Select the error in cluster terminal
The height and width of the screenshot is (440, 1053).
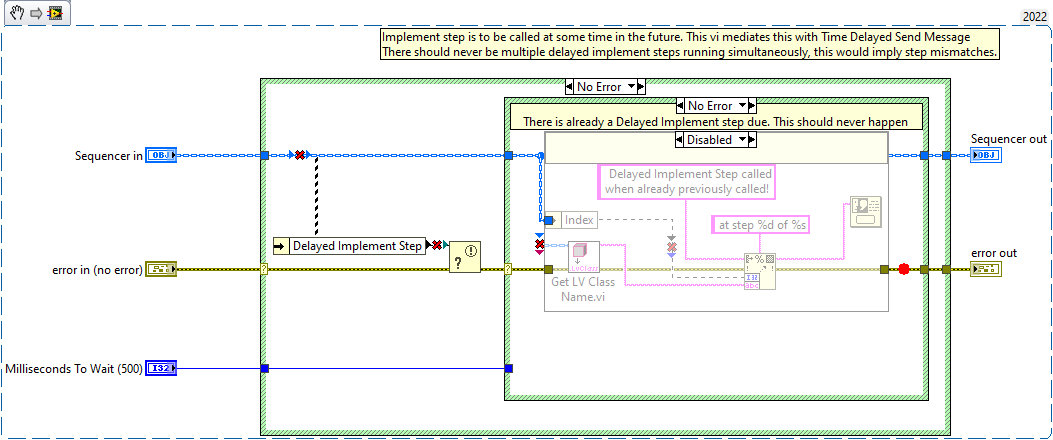[161, 269]
